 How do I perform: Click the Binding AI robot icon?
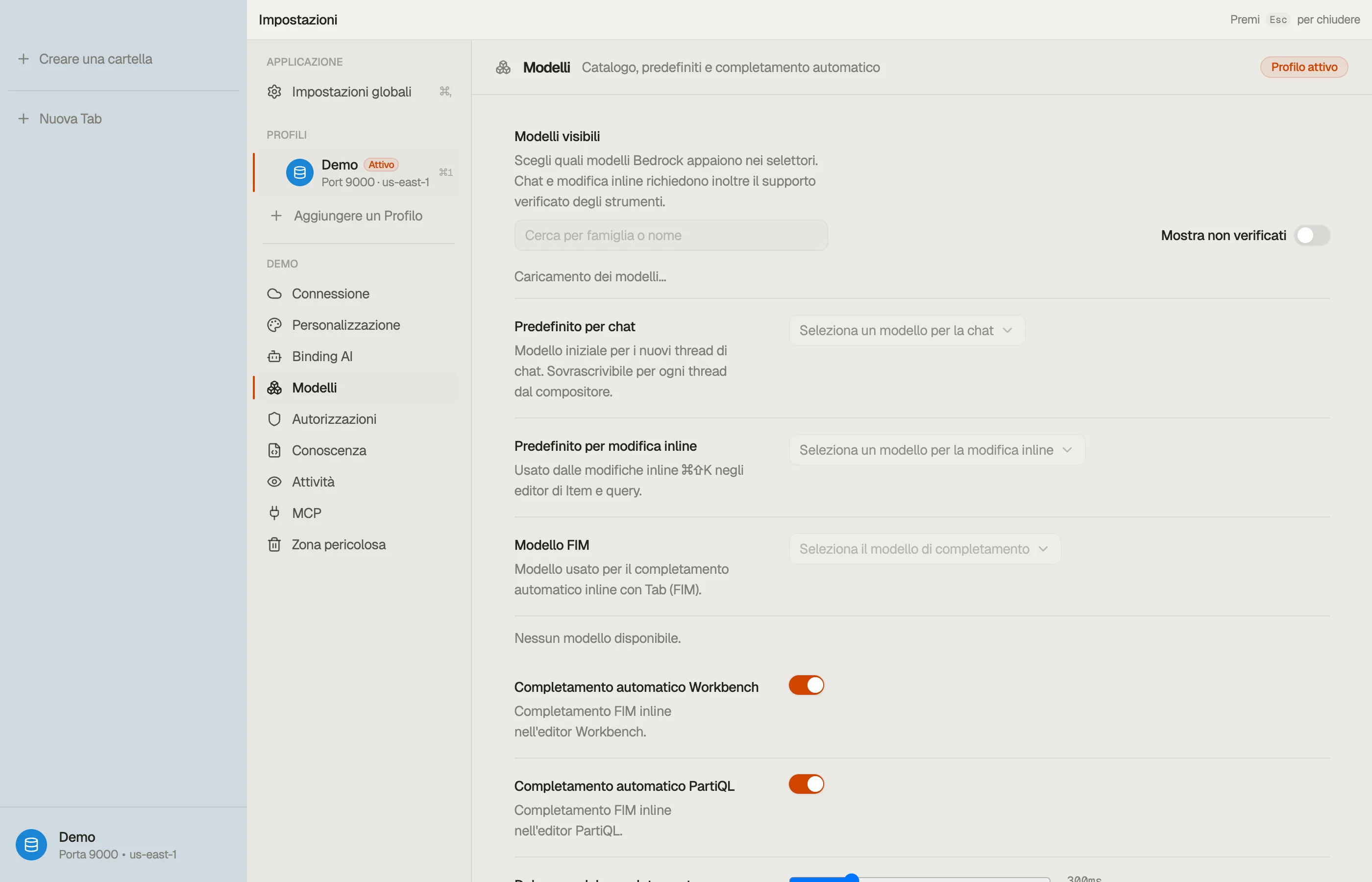pyautogui.click(x=274, y=356)
